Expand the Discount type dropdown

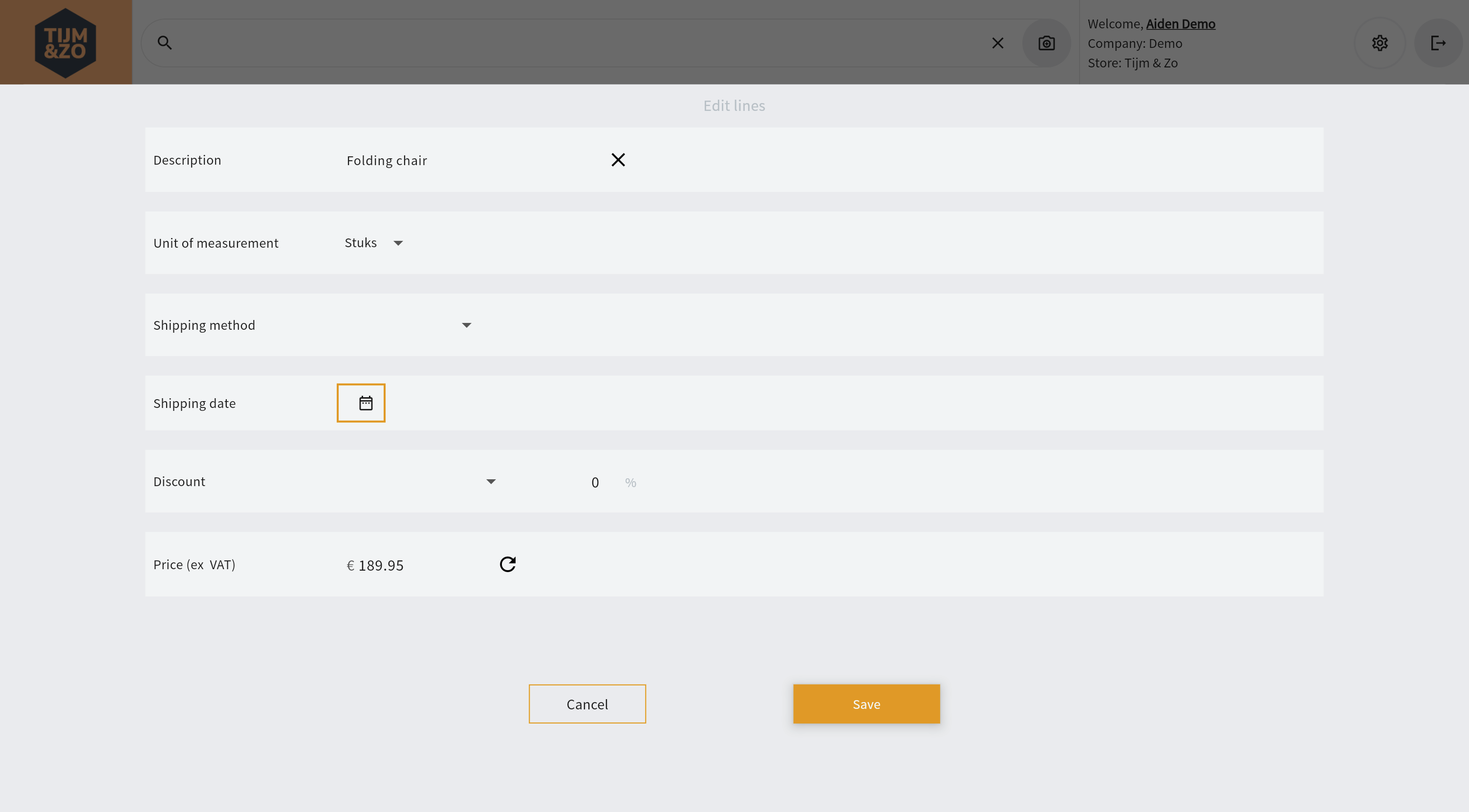point(491,482)
